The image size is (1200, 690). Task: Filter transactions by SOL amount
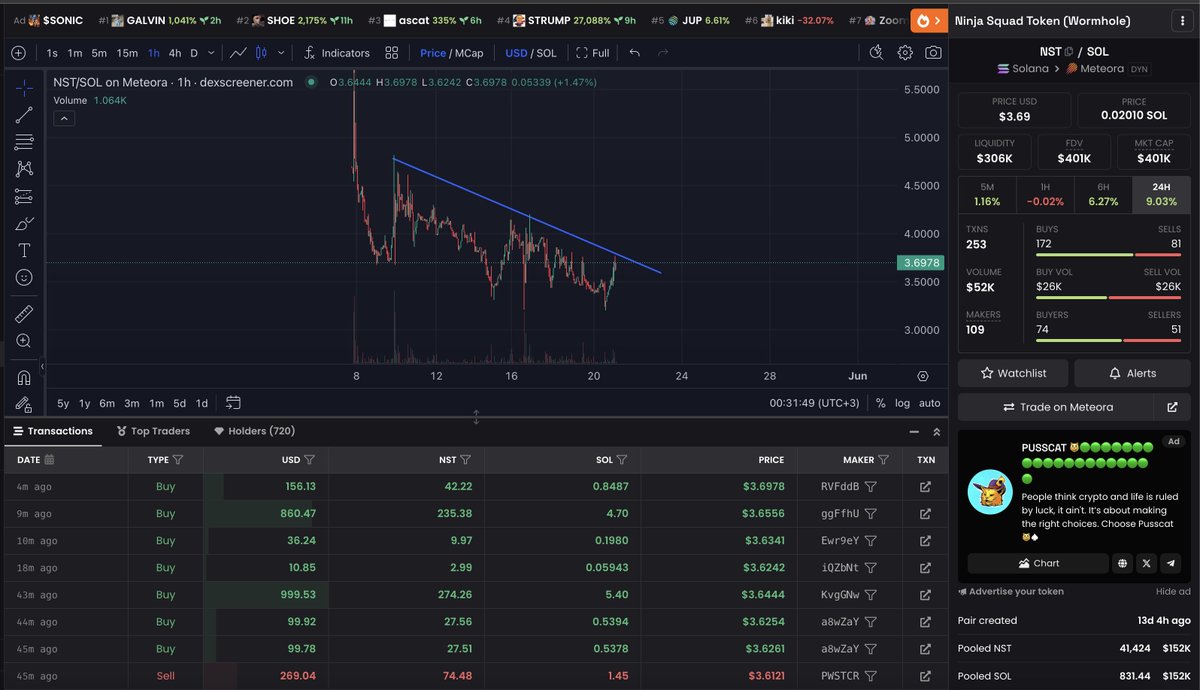pos(622,460)
